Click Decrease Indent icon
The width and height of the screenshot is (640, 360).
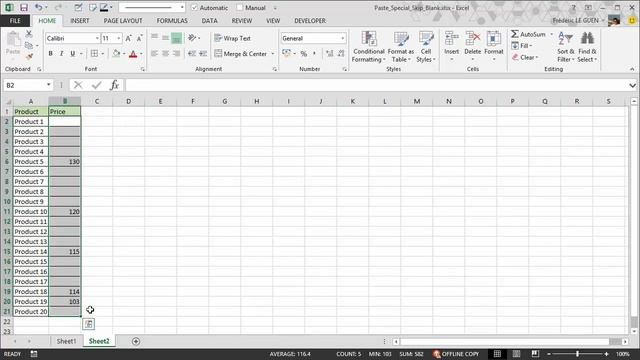192,53
